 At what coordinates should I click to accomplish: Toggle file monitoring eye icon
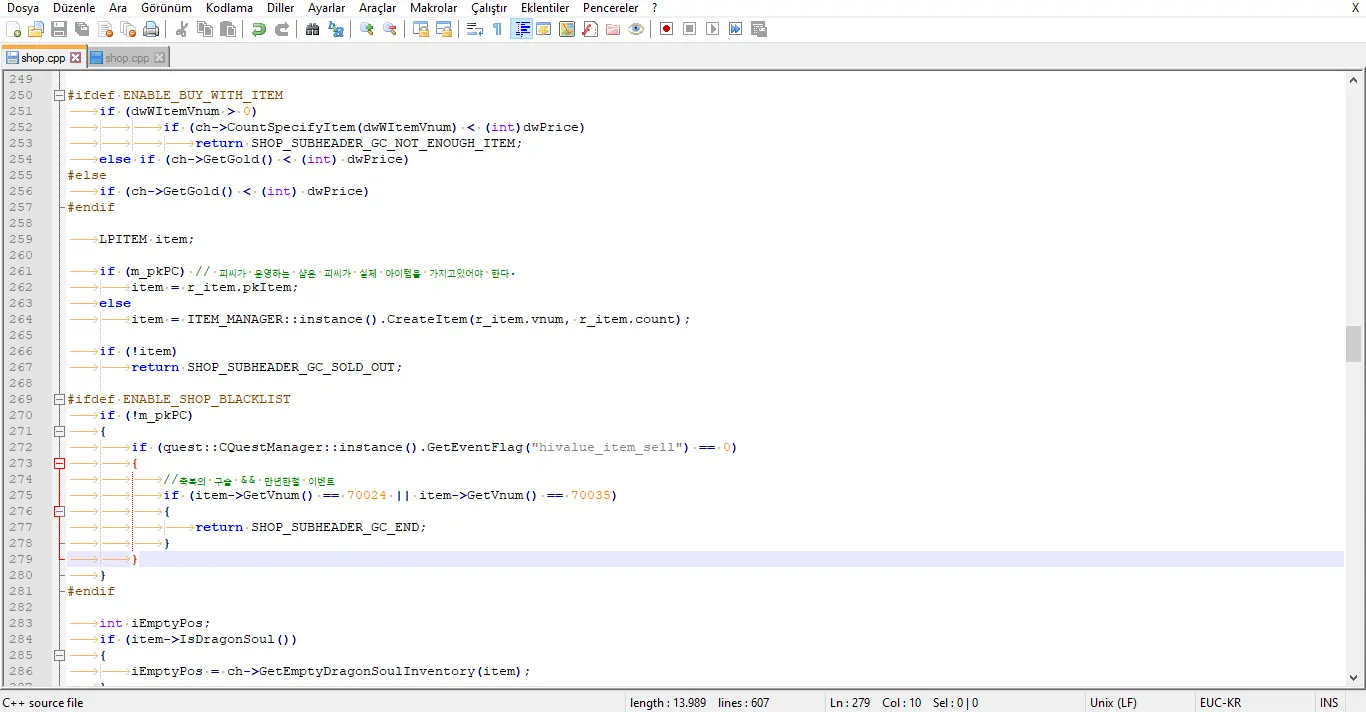click(636, 29)
